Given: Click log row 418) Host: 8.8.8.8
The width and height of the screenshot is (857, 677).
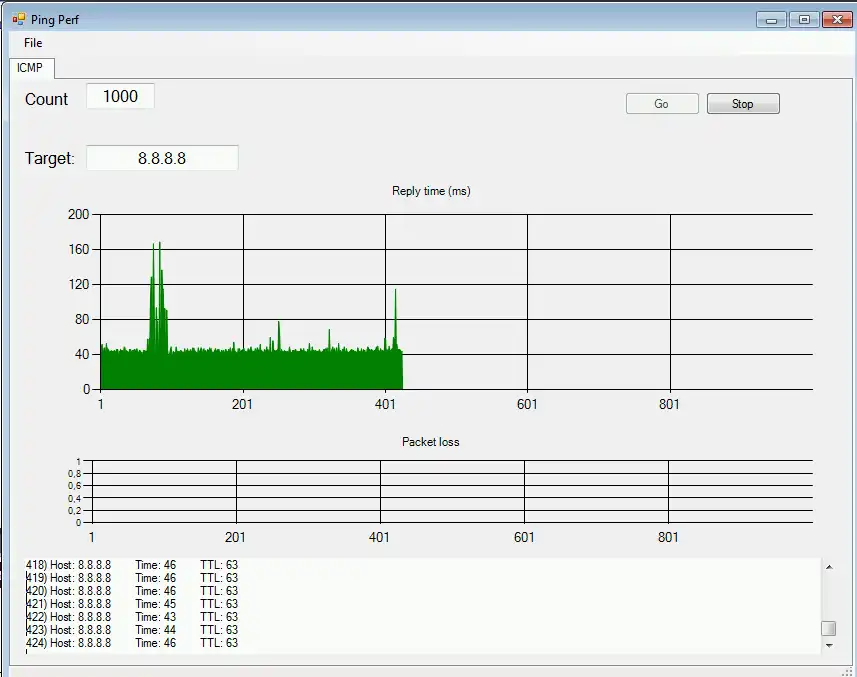Looking at the screenshot, I should (x=132, y=564).
